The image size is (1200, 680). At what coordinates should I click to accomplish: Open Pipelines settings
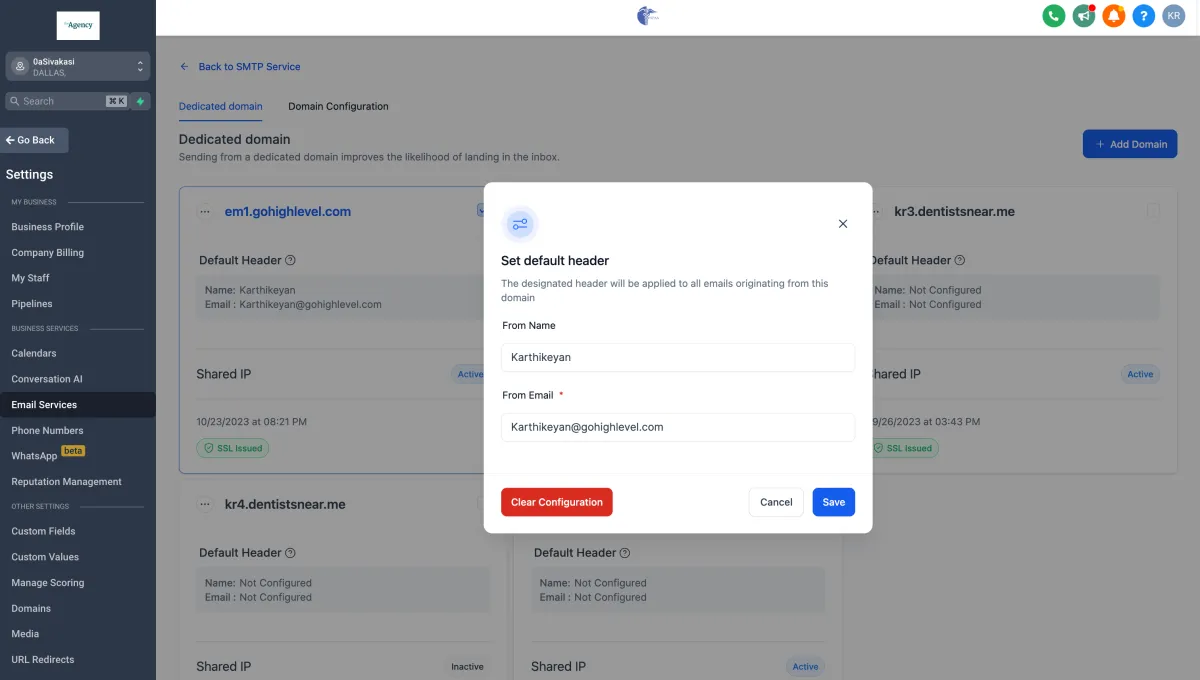click(x=32, y=304)
